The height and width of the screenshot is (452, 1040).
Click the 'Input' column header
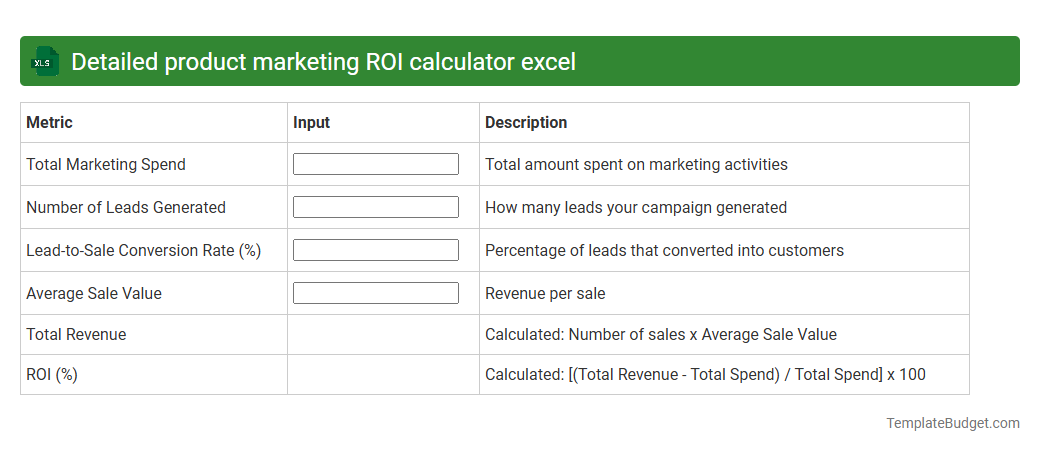312,123
